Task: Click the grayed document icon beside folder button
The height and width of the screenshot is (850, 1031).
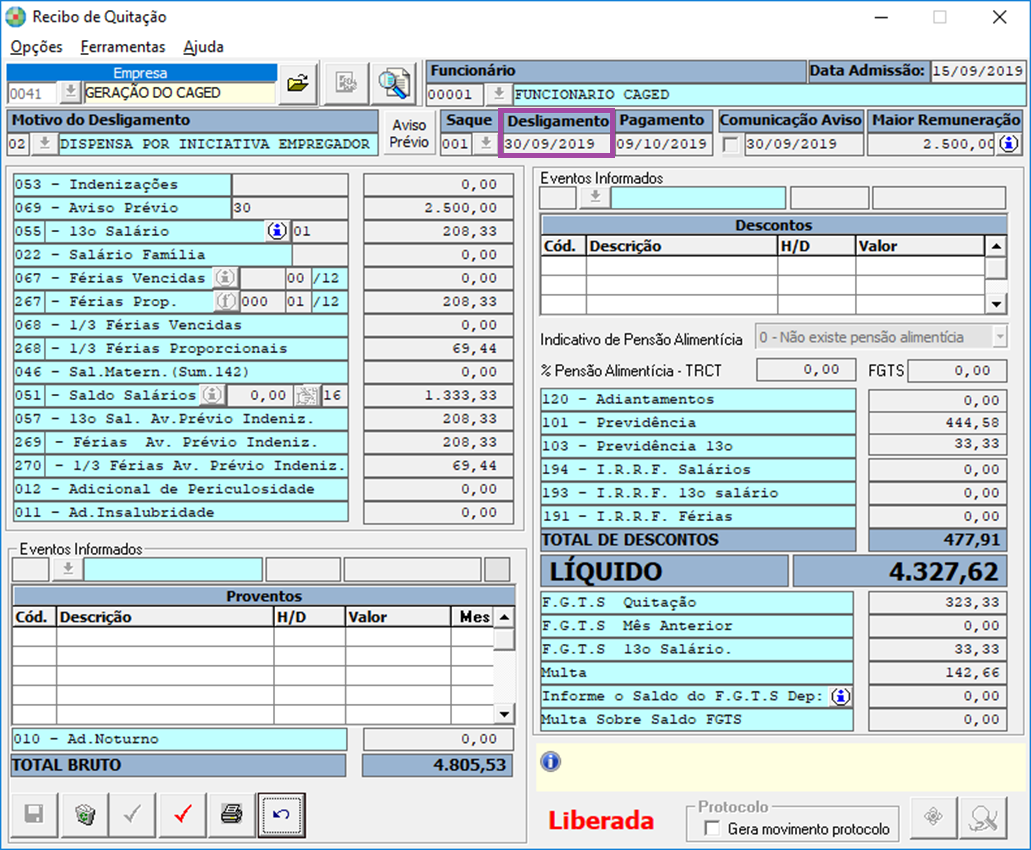Action: coord(346,83)
